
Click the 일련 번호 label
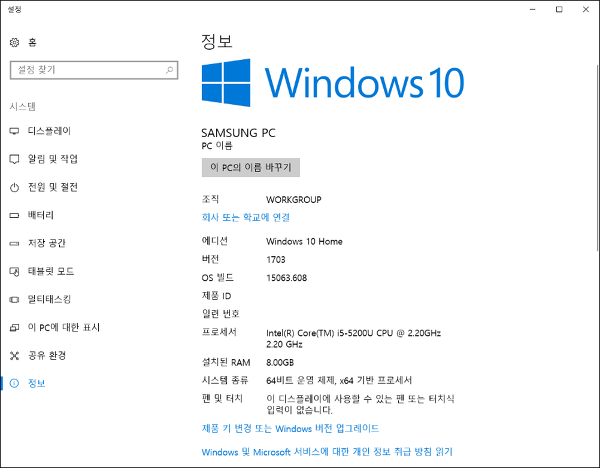[x=220, y=314]
